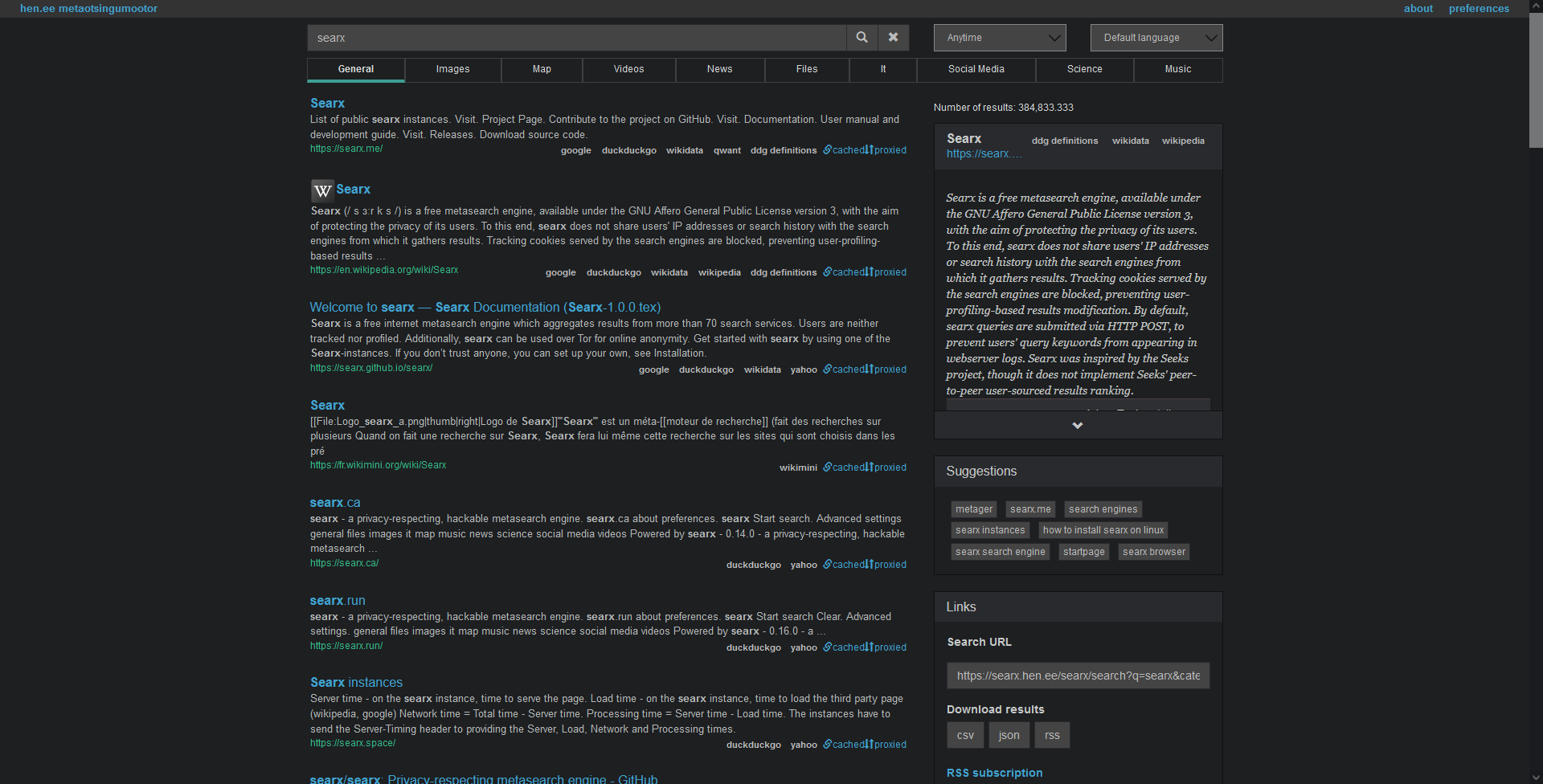Image resolution: width=1543 pixels, height=784 pixels.
Task: Switch to the Social Media tab
Action: point(976,70)
